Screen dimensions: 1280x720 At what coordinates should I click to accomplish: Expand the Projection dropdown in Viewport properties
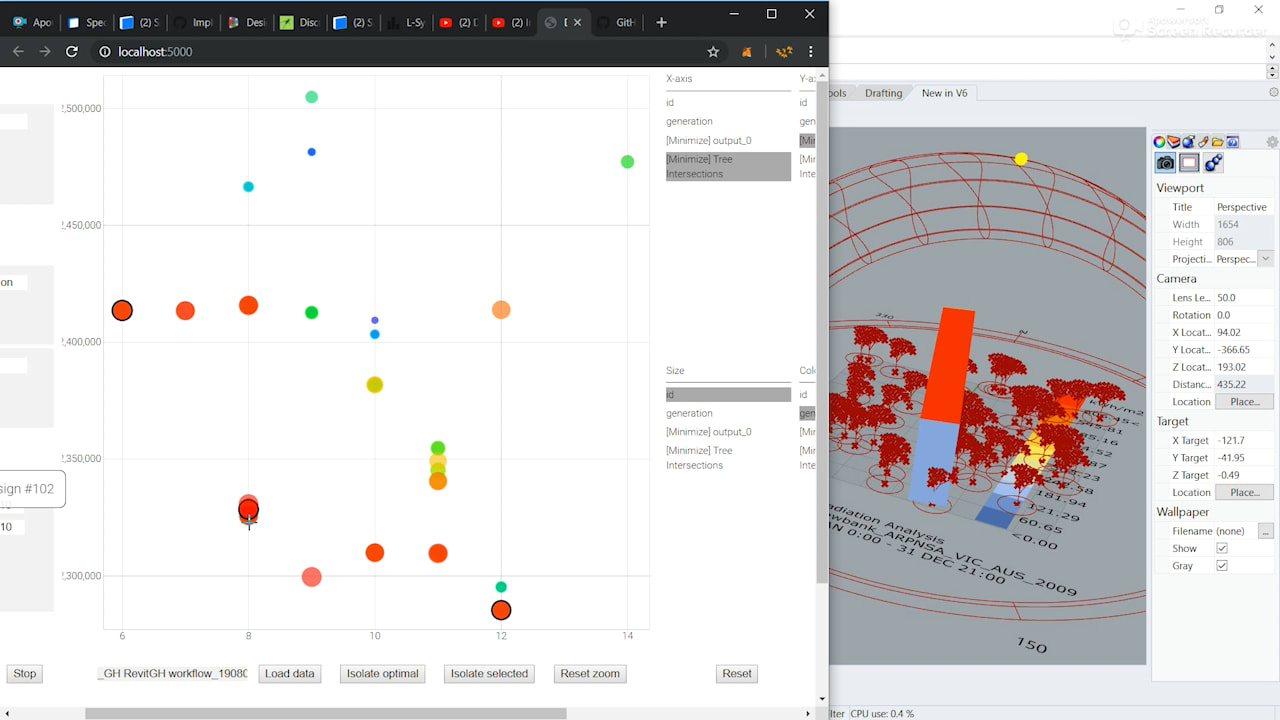(x=1265, y=259)
